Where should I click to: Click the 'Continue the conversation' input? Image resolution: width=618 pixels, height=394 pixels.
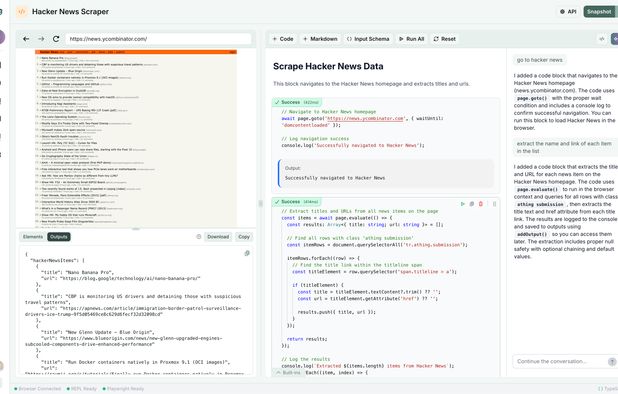coord(560,361)
